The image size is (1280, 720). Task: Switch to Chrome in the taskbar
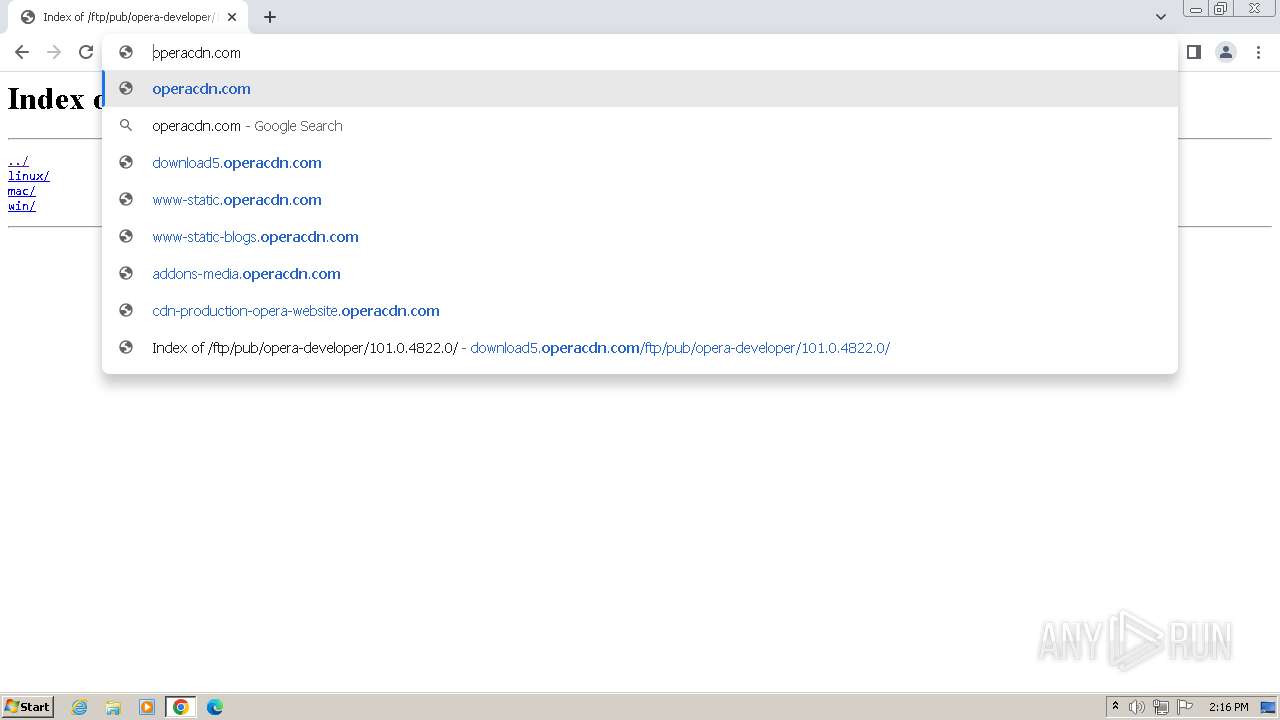[x=181, y=707]
